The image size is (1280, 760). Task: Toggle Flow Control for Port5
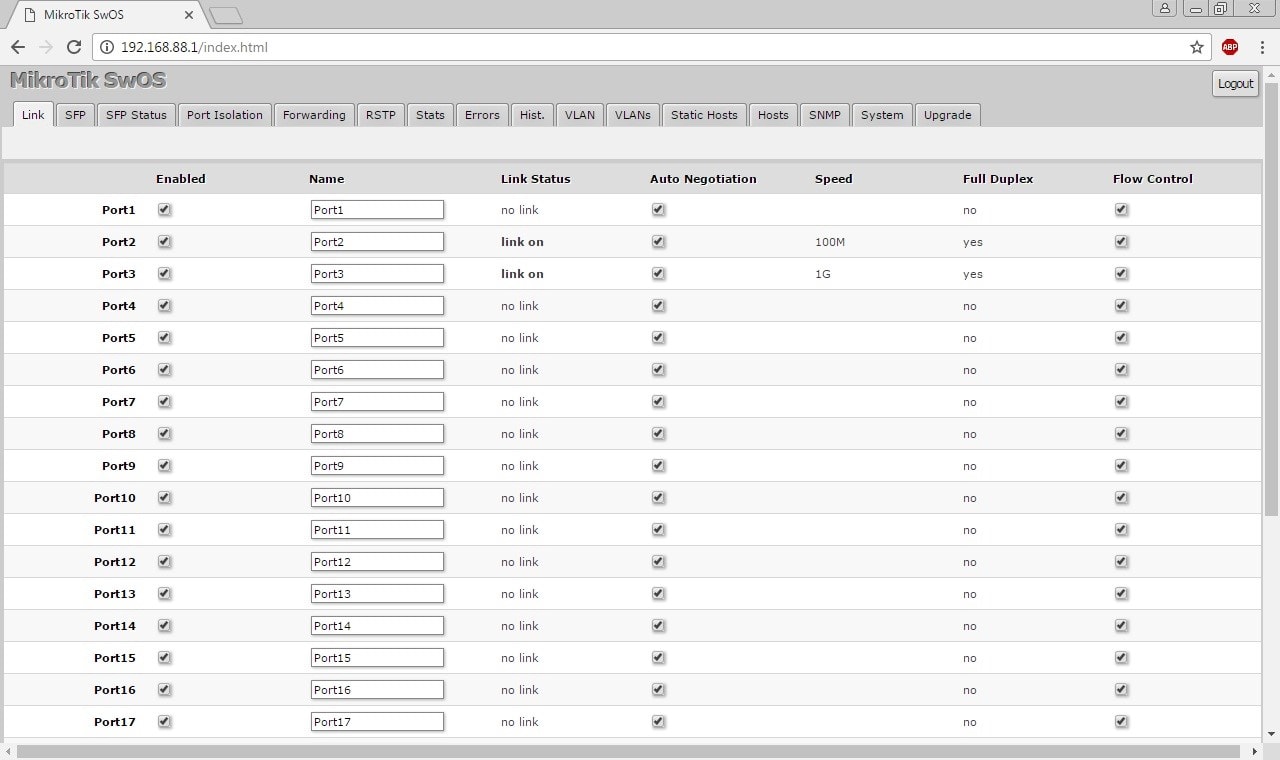pyautogui.click(x=1121, y=338)
